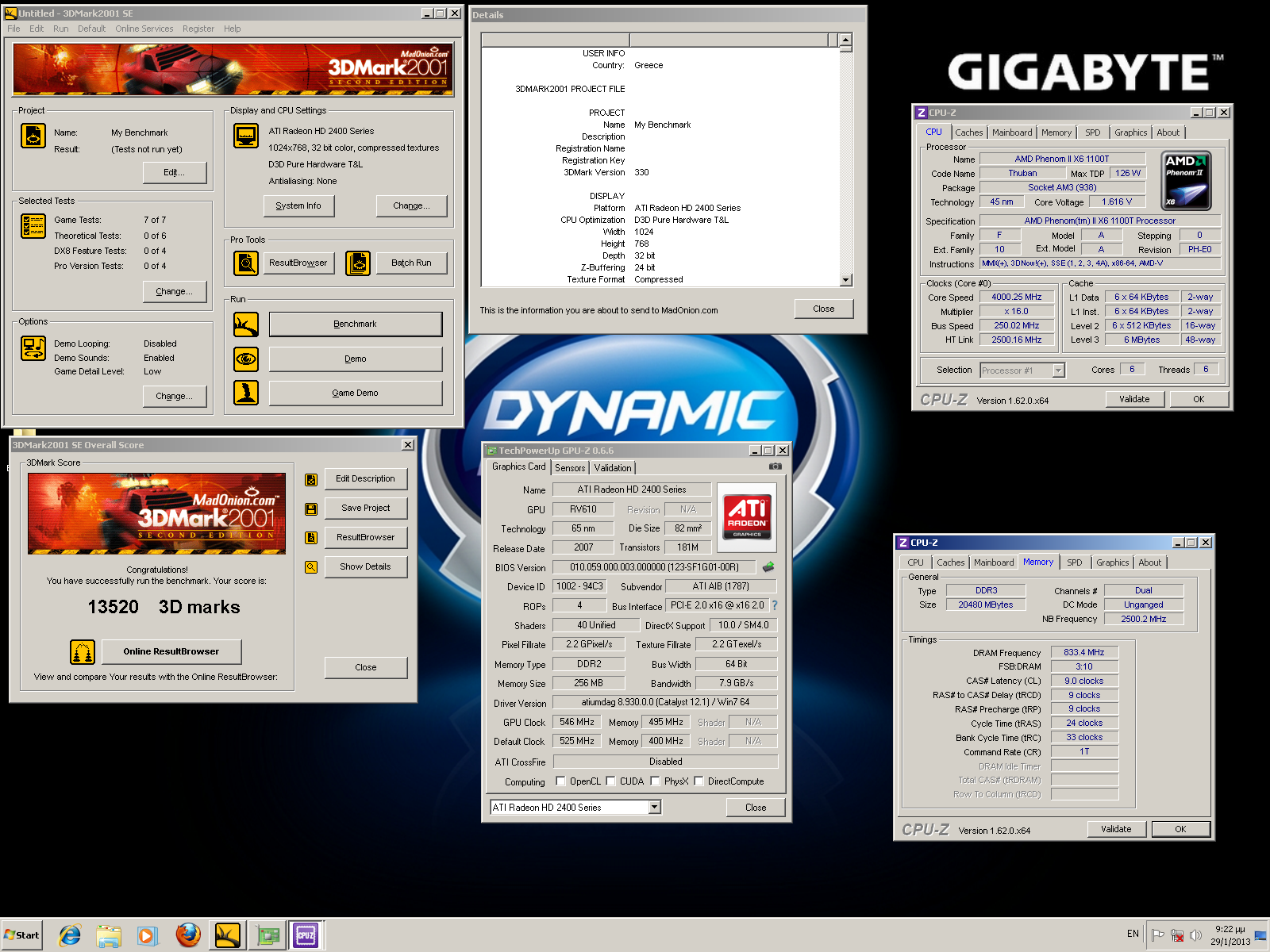Click the Details list scroll down arrow
The image size is (1270, 952).
click(x=846, y=280)
